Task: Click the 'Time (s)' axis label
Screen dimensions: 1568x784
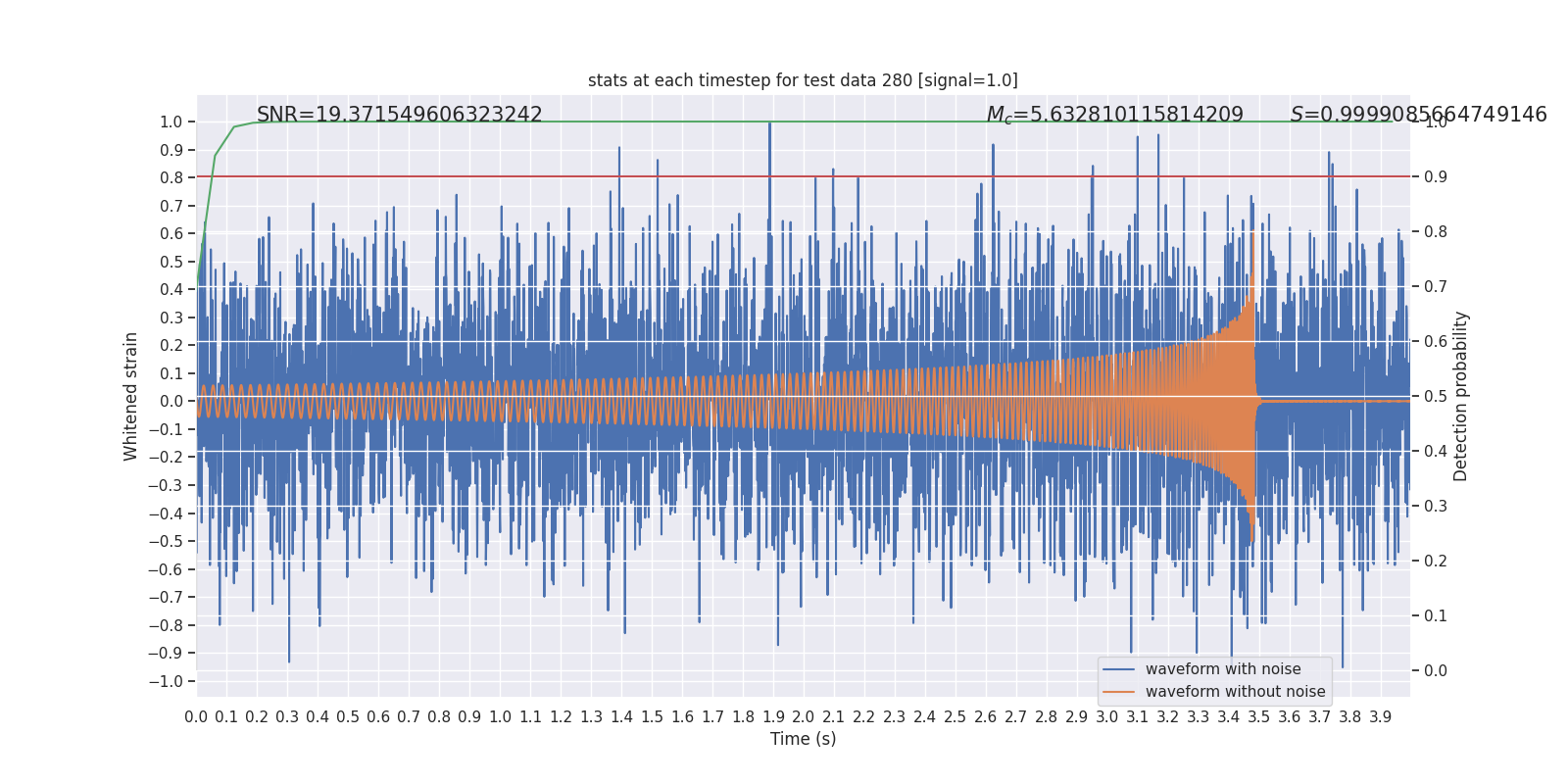Action: (x=803, y=739)
